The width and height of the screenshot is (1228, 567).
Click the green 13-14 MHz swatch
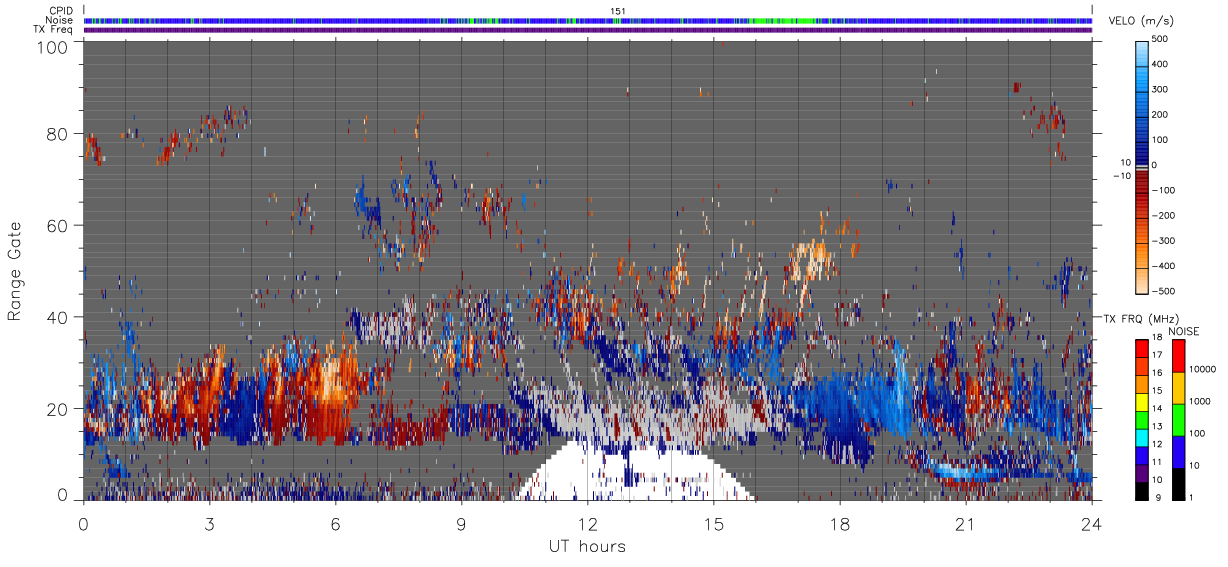(x=1142, y=420)
